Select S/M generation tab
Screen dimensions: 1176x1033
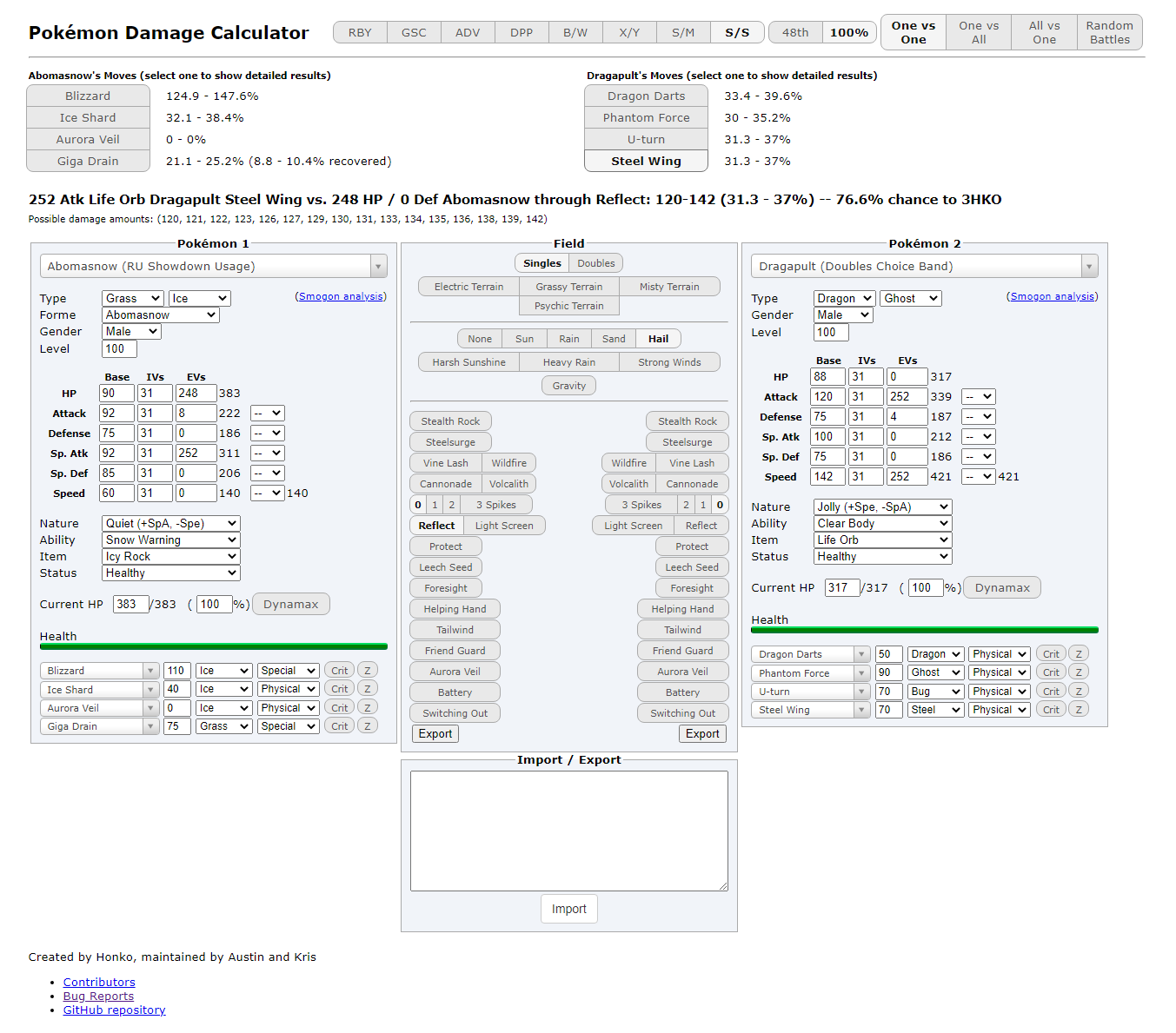point(683,33)
